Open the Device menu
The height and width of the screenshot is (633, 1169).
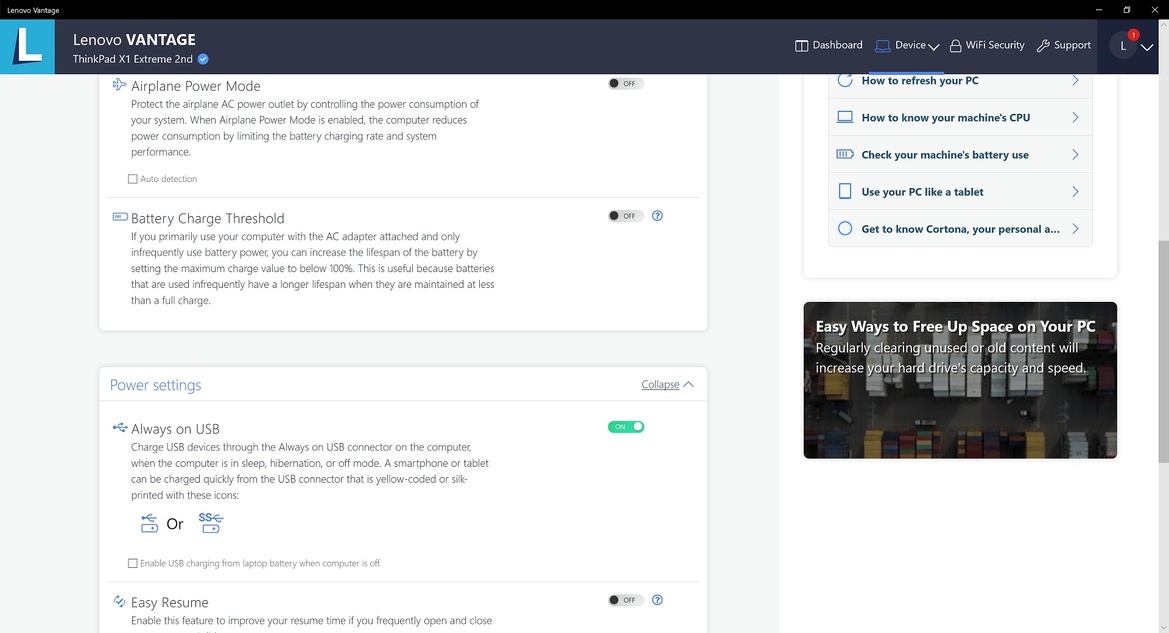coord(907,45)
